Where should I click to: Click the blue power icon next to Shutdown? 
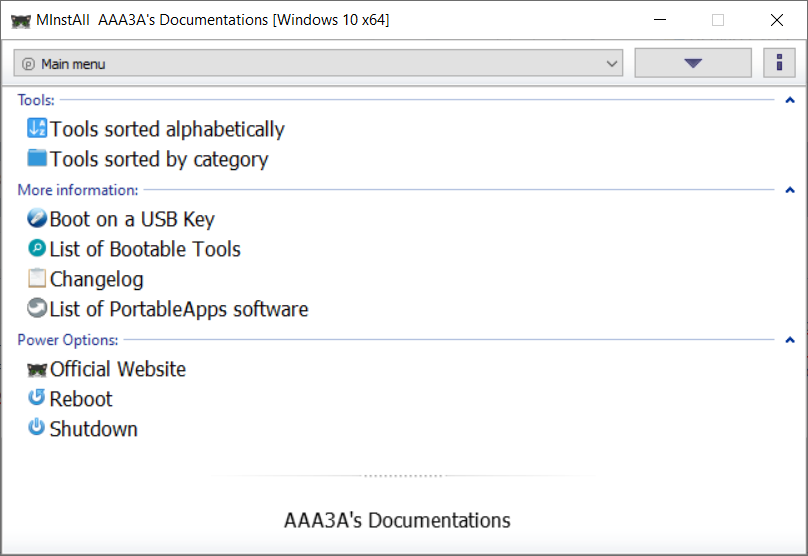tap(37, 427)
